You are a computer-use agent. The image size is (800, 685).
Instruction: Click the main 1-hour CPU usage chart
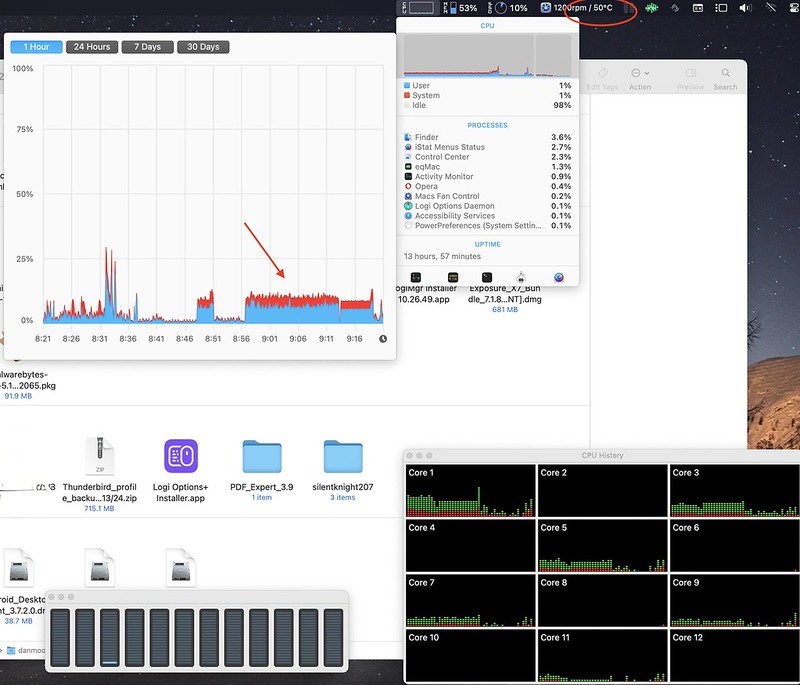[x=213, y=194]
